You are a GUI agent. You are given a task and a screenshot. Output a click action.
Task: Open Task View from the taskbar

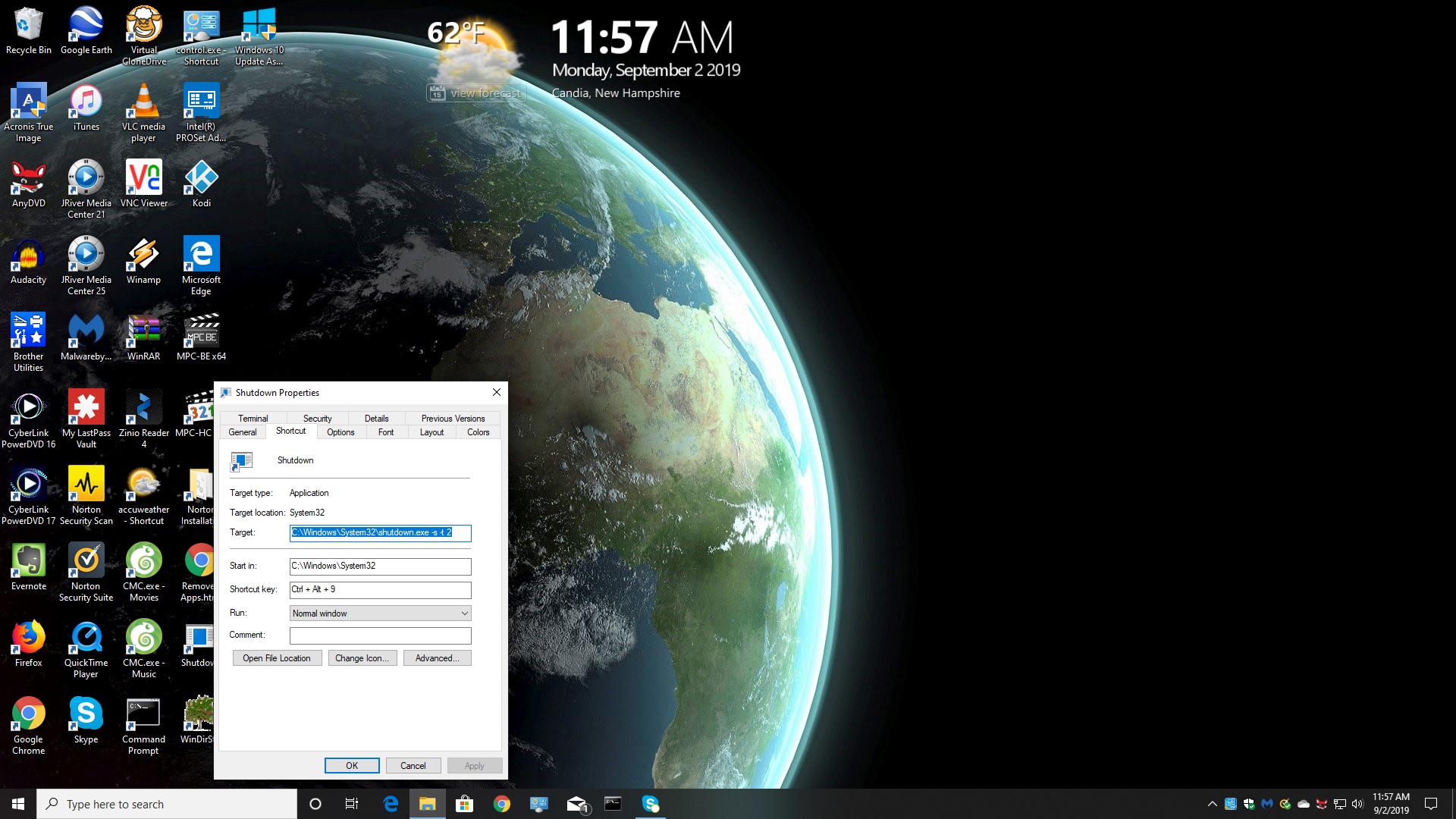(x=351, y=804)
